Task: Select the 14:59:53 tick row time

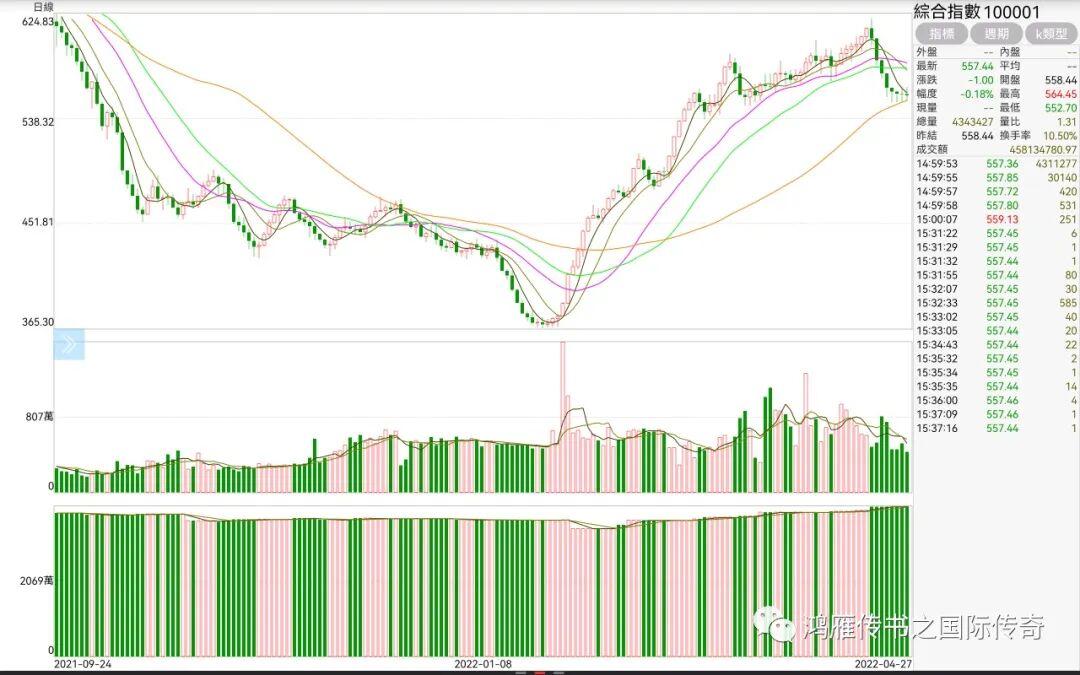Action: [x=937, y=164]
